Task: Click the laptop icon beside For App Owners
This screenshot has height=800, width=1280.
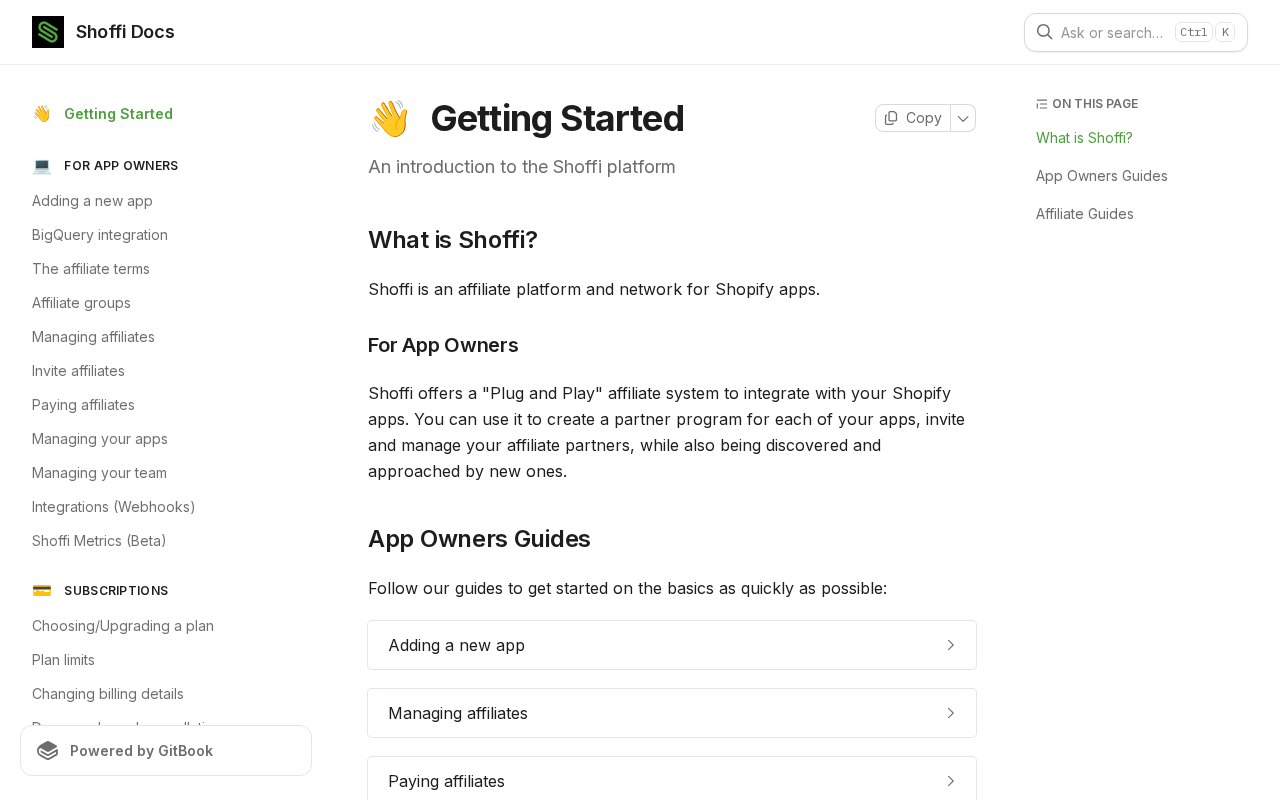Action: pyautogui.click(x=42, y=166)
